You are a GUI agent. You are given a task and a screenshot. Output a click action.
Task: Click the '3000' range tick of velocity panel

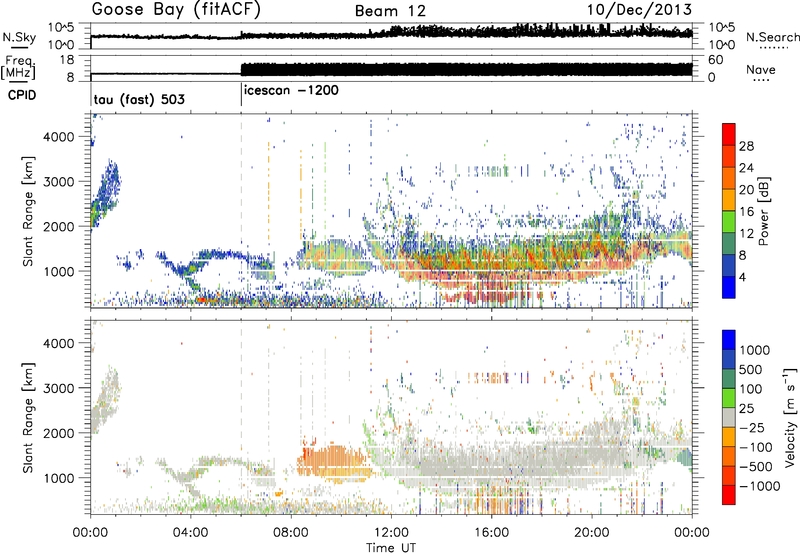(x=59, y=388)
